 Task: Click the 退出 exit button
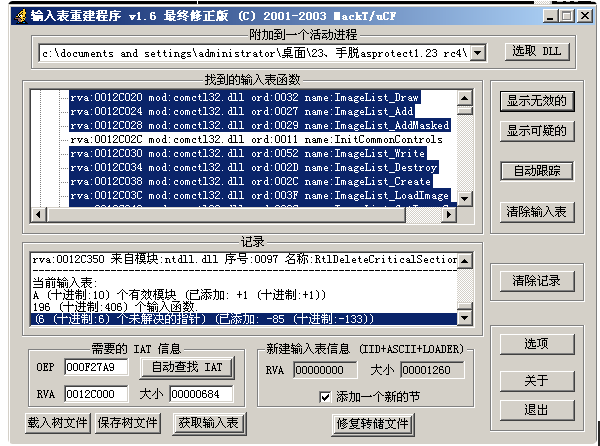point(536,410)
